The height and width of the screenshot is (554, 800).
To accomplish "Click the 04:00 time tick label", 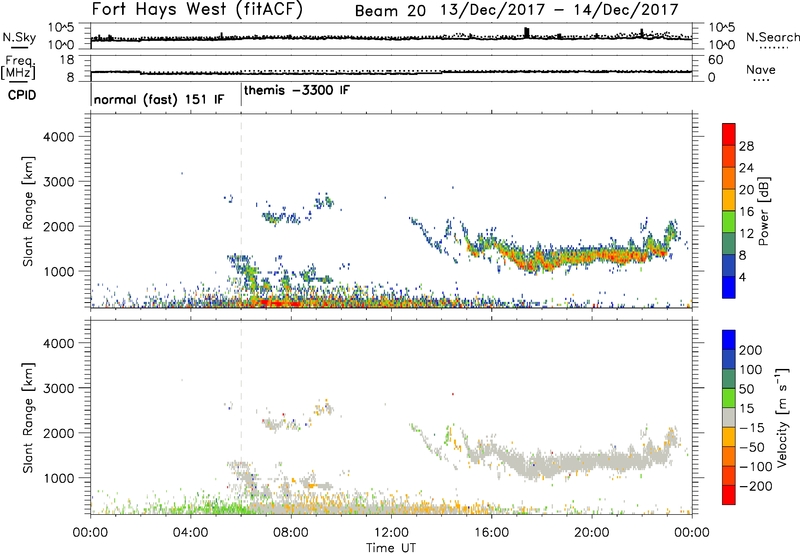I will click(x=191, y=533).
